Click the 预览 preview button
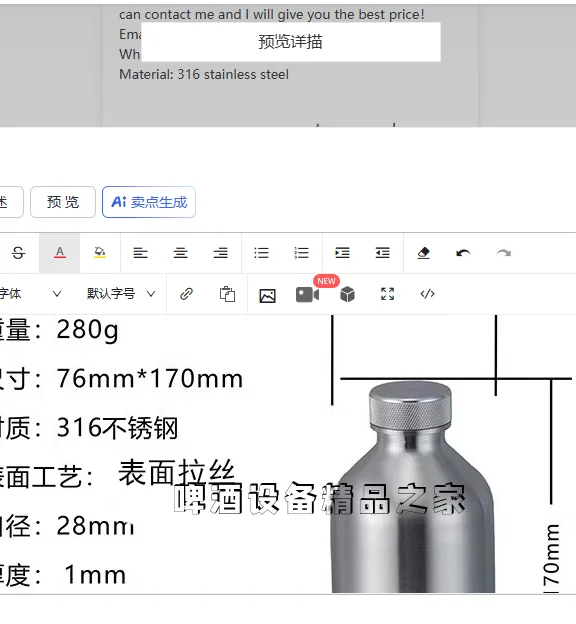The height and width of the screenshot is (624, 576). pos(63,202)
